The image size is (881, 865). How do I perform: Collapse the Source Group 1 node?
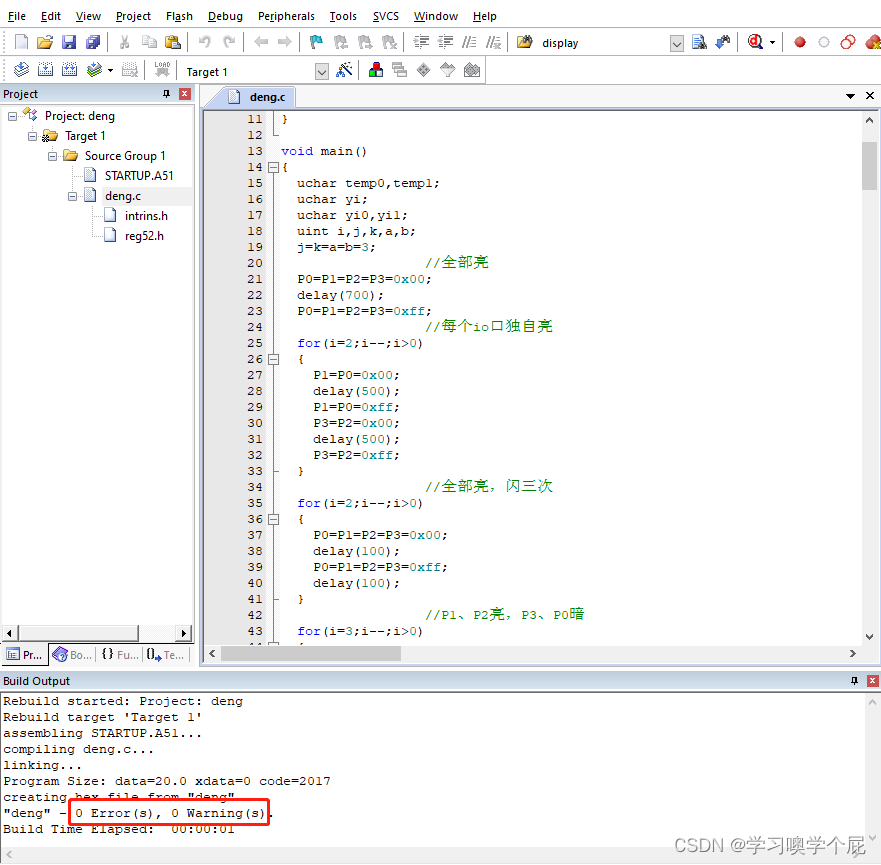click(x=52, y=156)
